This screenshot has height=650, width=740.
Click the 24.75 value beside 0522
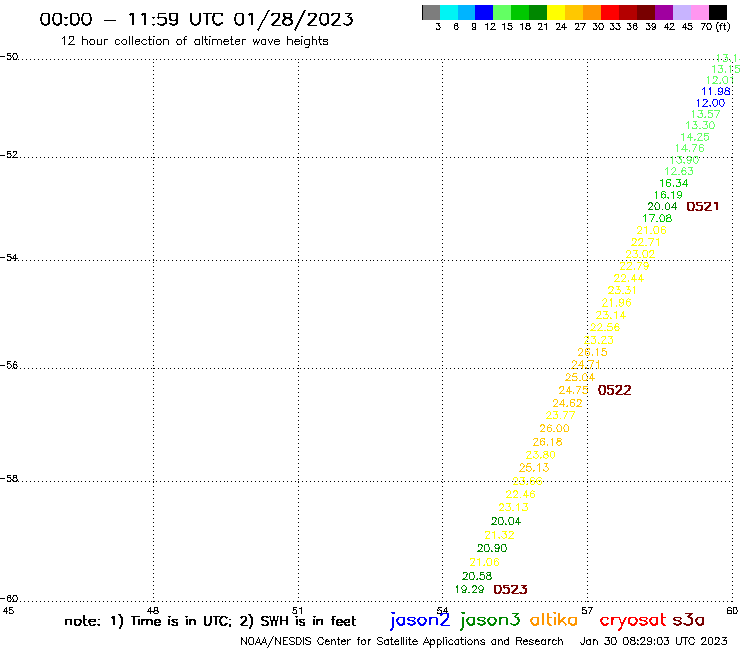coord(573,390)
